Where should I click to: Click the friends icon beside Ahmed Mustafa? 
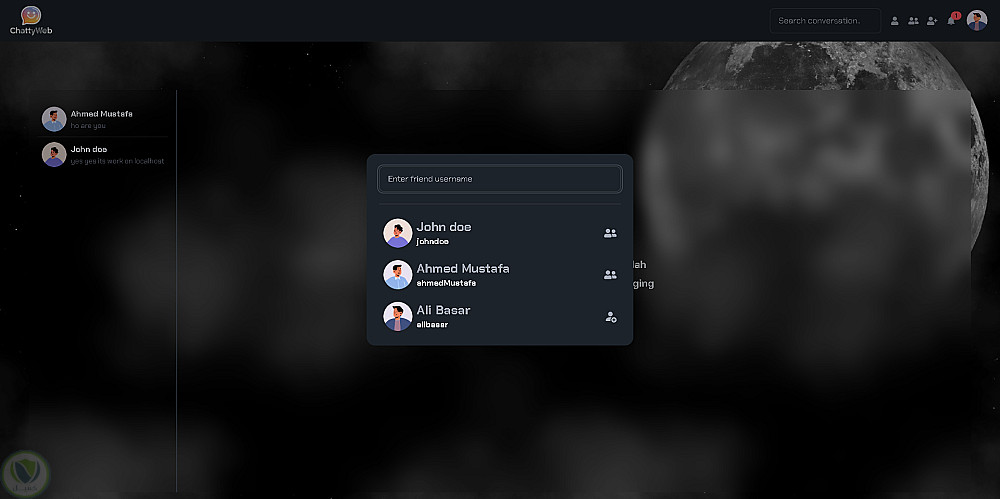pos(610,275)
